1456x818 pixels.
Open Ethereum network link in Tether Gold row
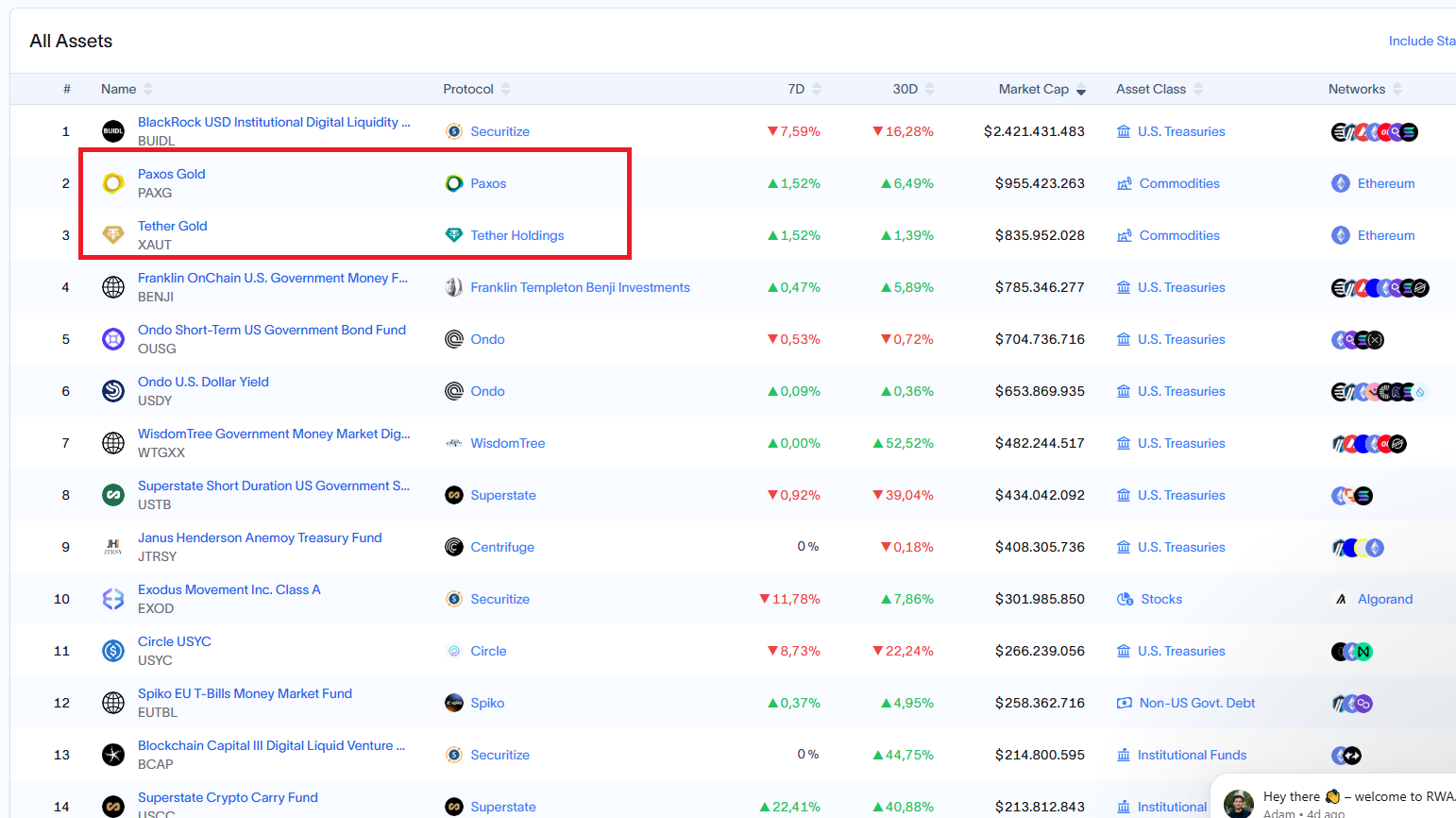point(1386,235)
